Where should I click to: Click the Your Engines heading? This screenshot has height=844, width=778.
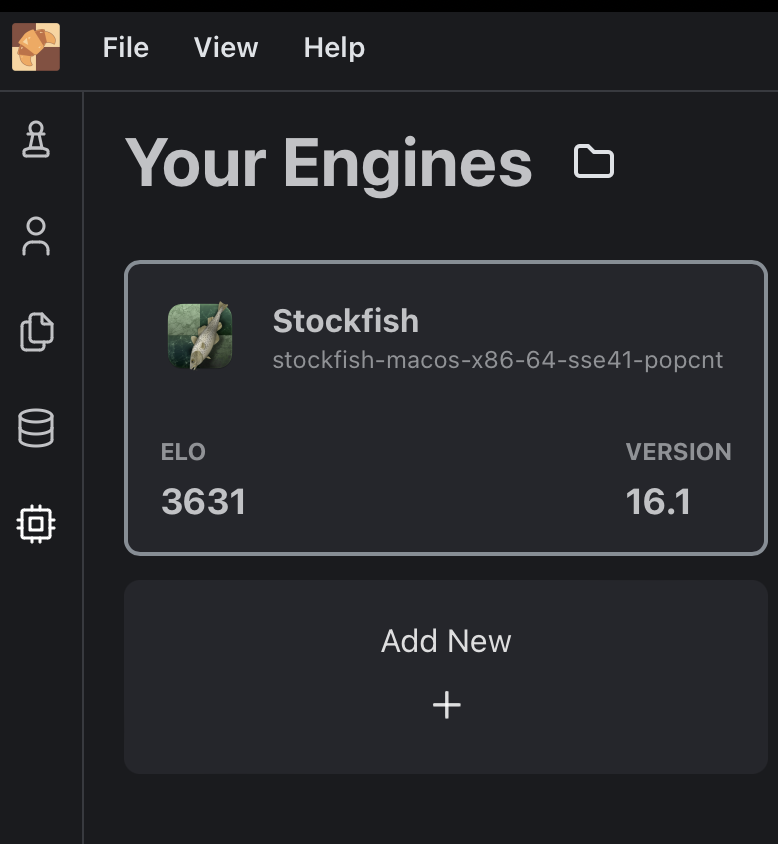(329, 162)
